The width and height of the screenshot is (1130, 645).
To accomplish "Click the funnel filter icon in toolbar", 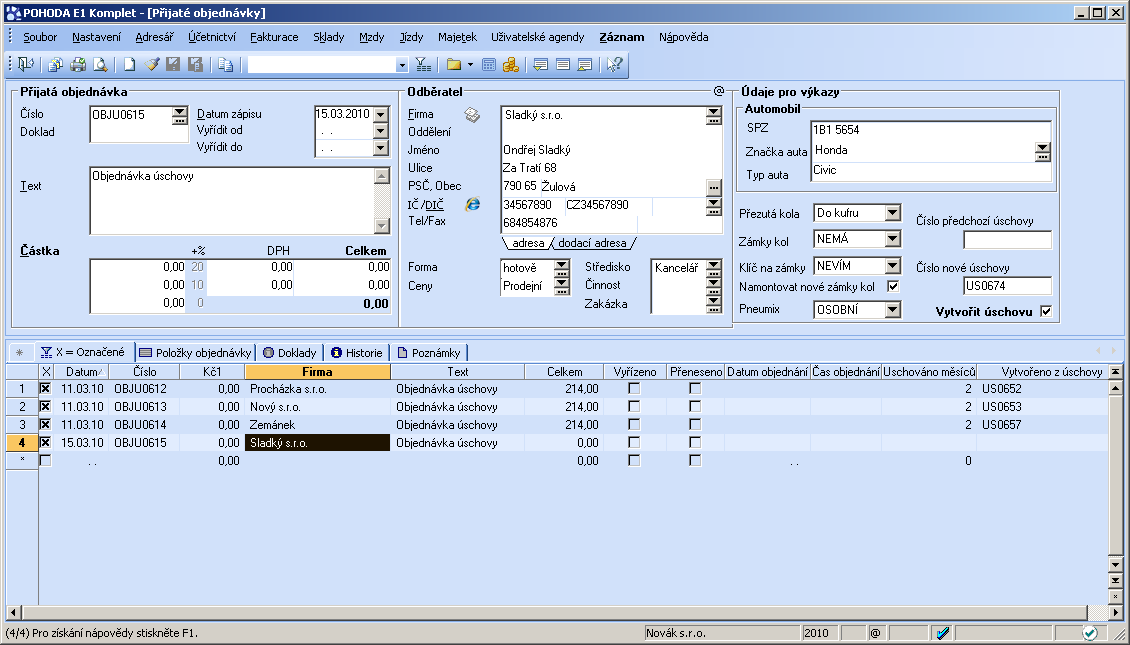I will [424, 65].
